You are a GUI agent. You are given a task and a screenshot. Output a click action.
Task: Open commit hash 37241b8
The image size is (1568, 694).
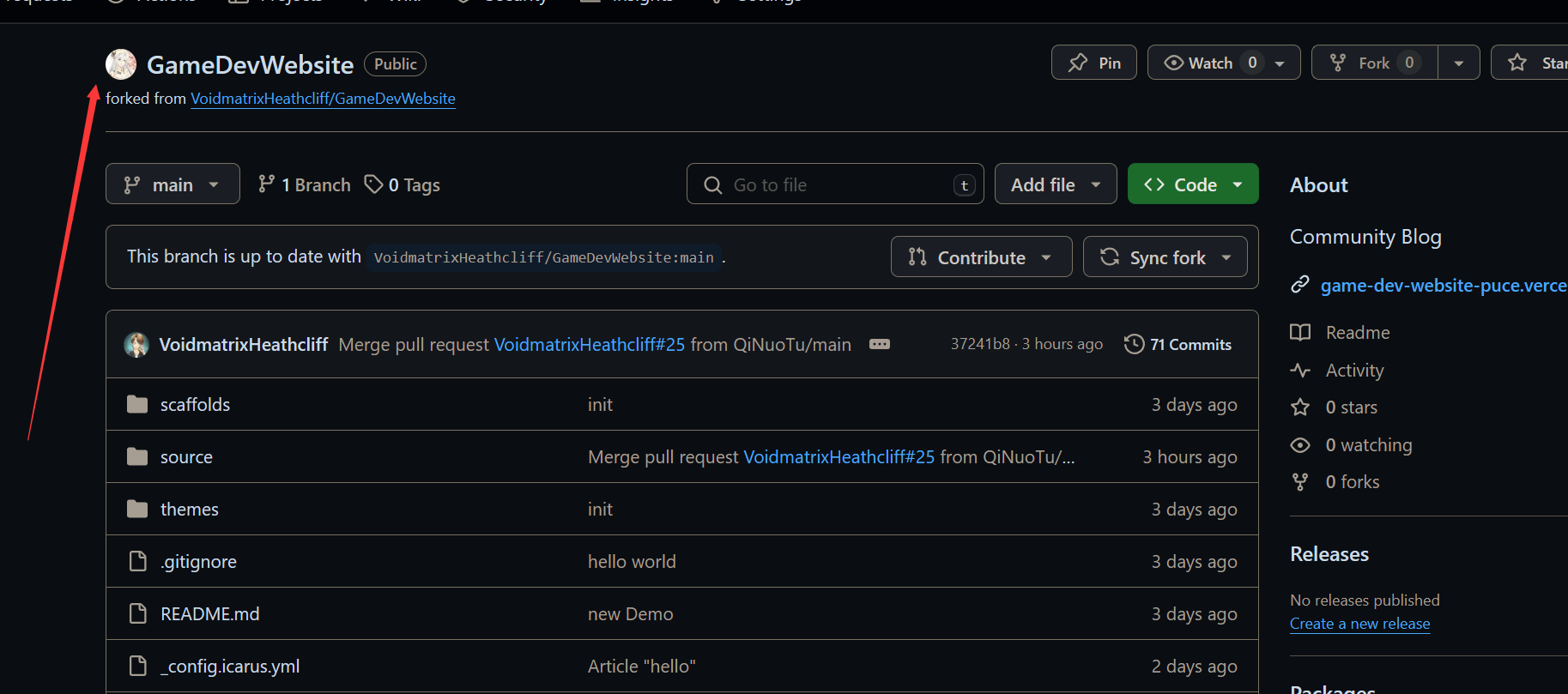pyautogui.click(x=980, y=344)
